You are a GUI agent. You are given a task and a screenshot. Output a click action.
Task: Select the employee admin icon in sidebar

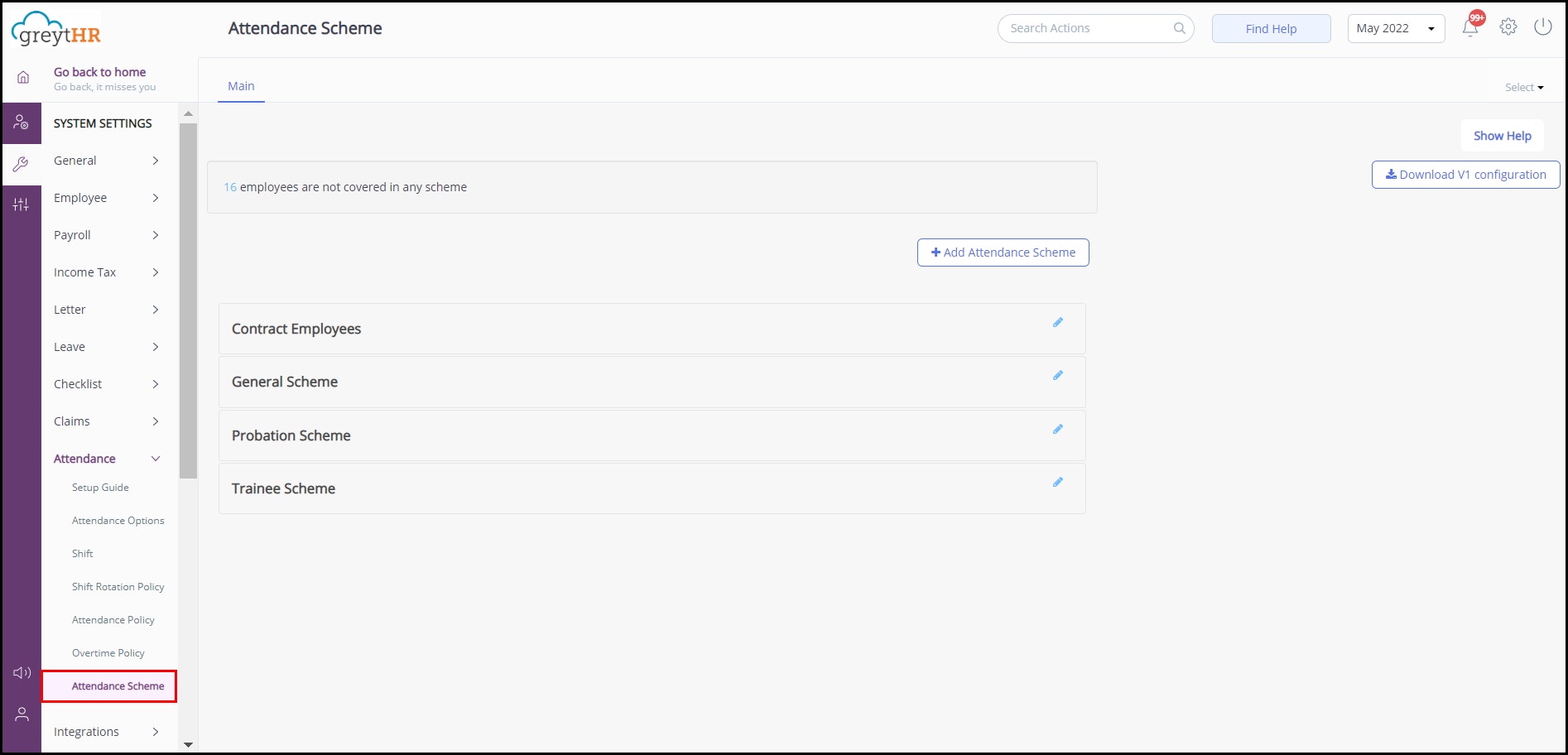tap(22, 123)
